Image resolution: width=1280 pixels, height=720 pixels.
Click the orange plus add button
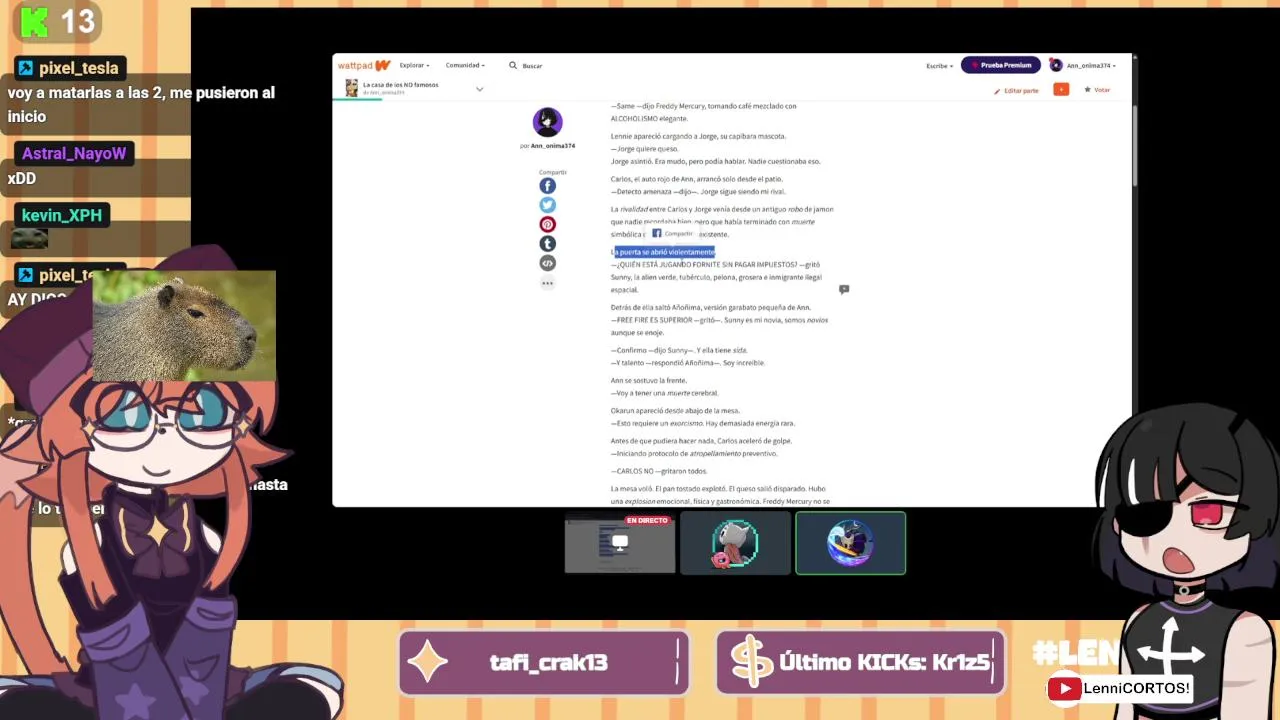tap(1061, 89)
